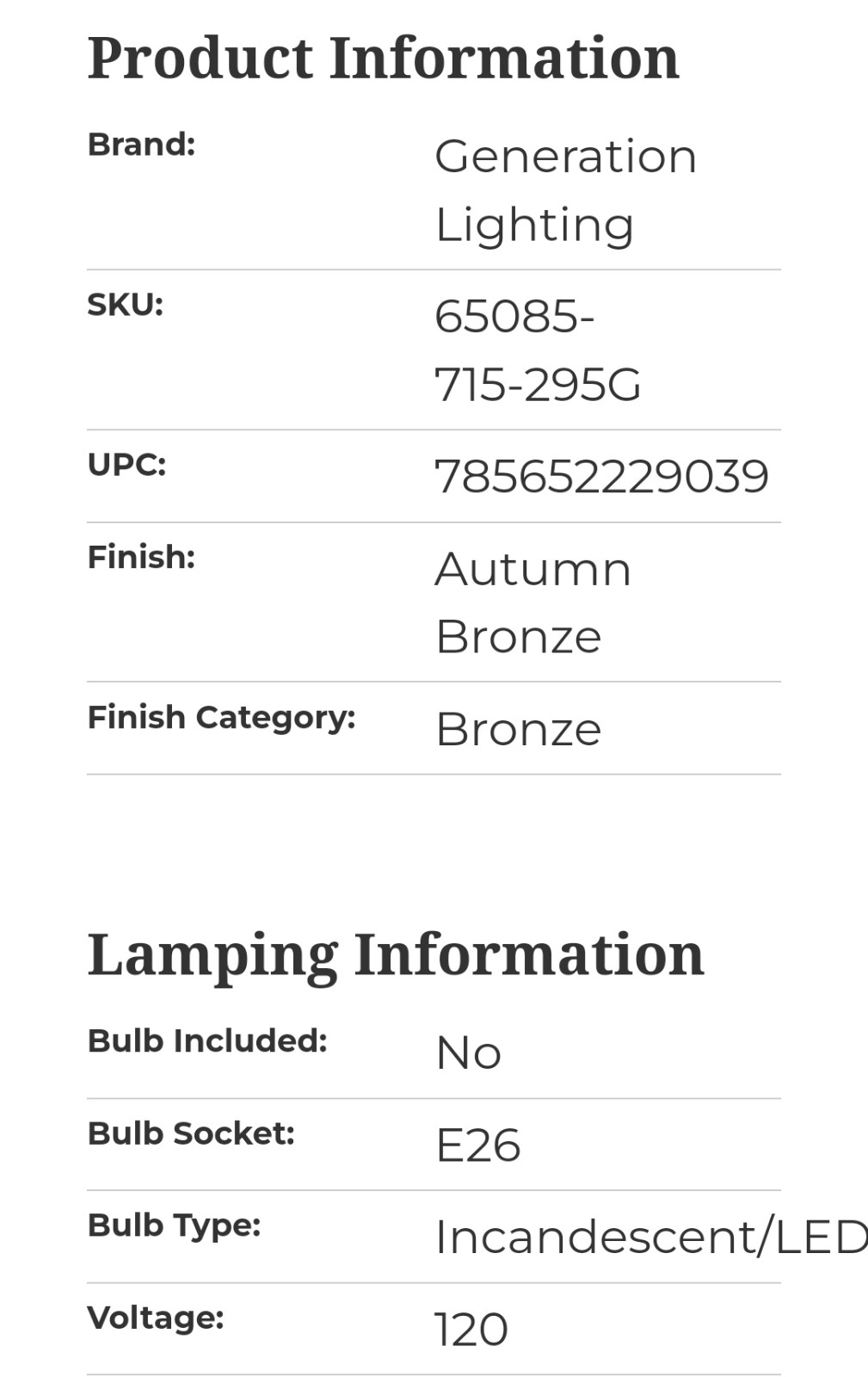Select the SKU value 65085-715-295G
The height and width of the screenshot is (1377, 868).
[538, 350]
